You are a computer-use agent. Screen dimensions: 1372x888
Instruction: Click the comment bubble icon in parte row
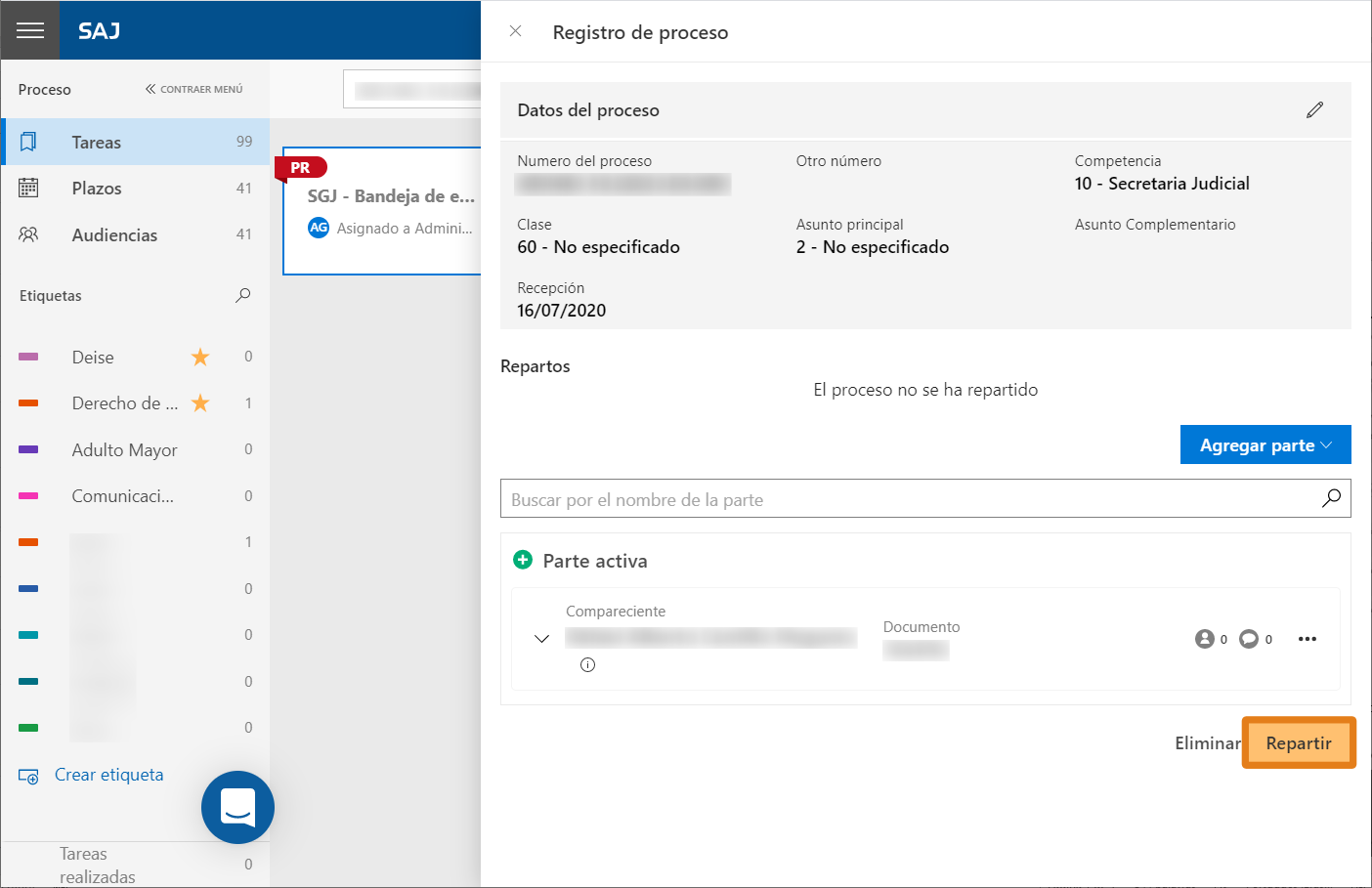[x=1249, y=639]
